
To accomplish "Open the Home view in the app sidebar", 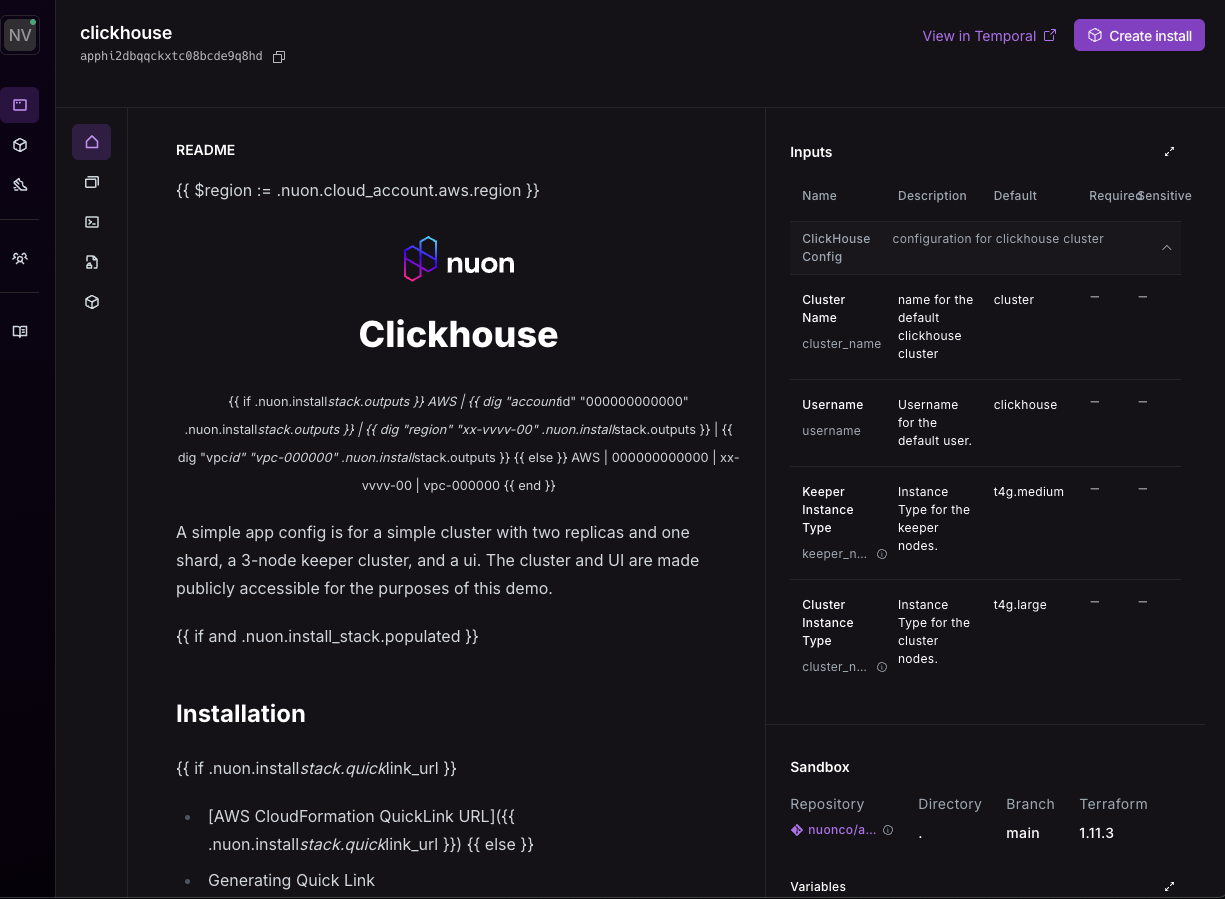I will click(x=91, y=142).
